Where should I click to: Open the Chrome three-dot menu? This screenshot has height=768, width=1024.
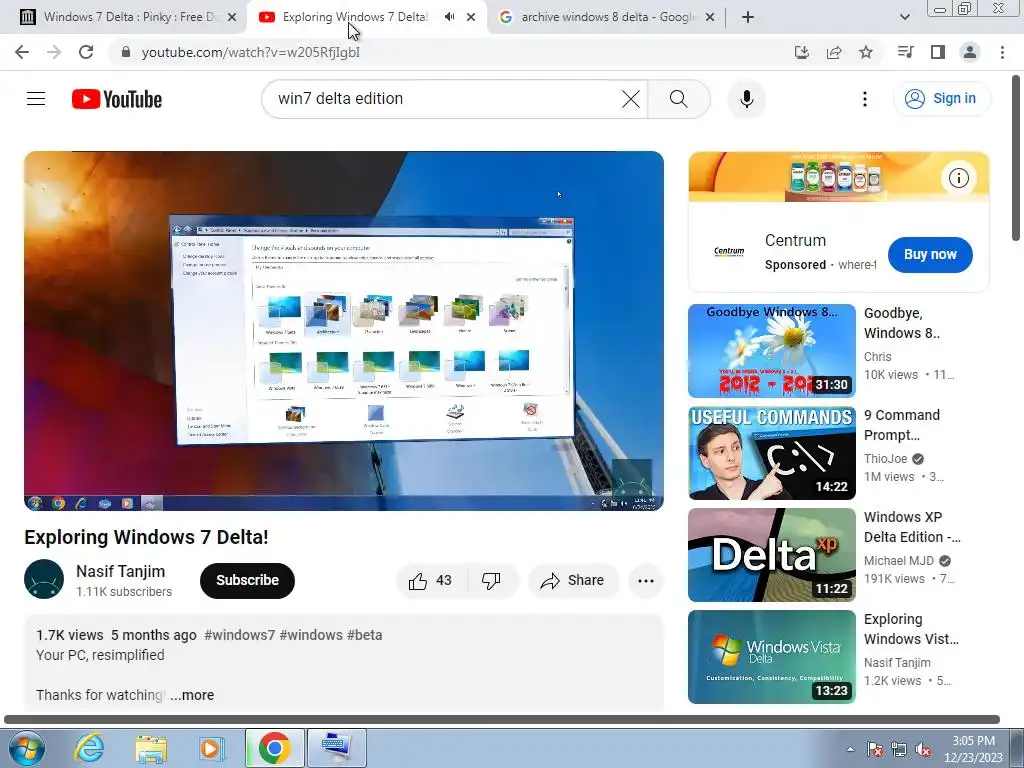pyautogui.click(x=1002, y=52)
